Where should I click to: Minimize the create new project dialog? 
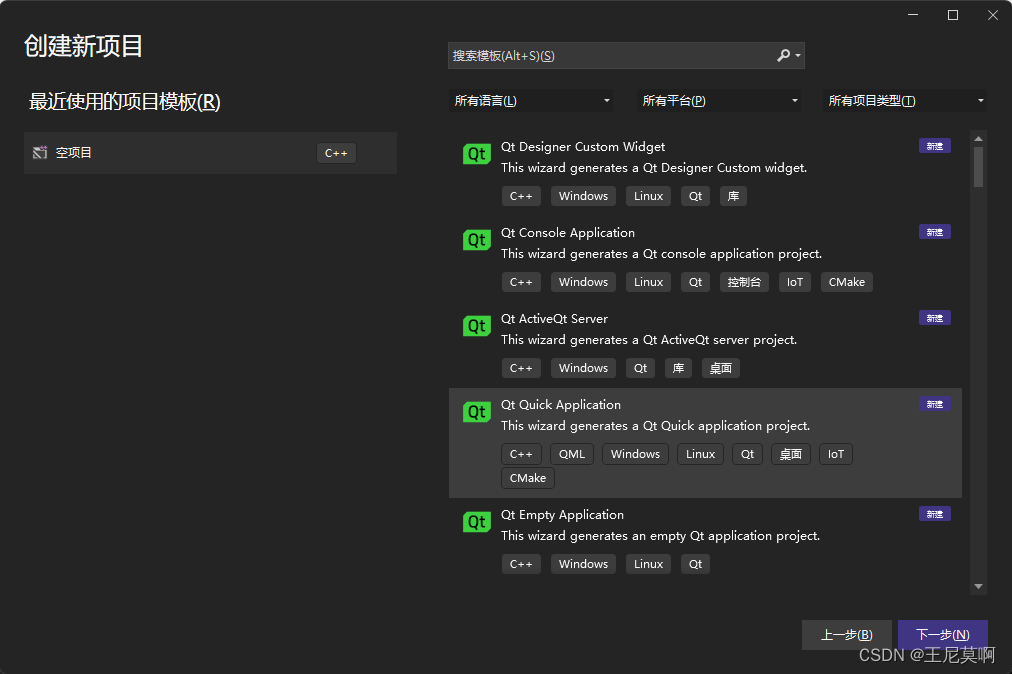(x=913, y=15)
